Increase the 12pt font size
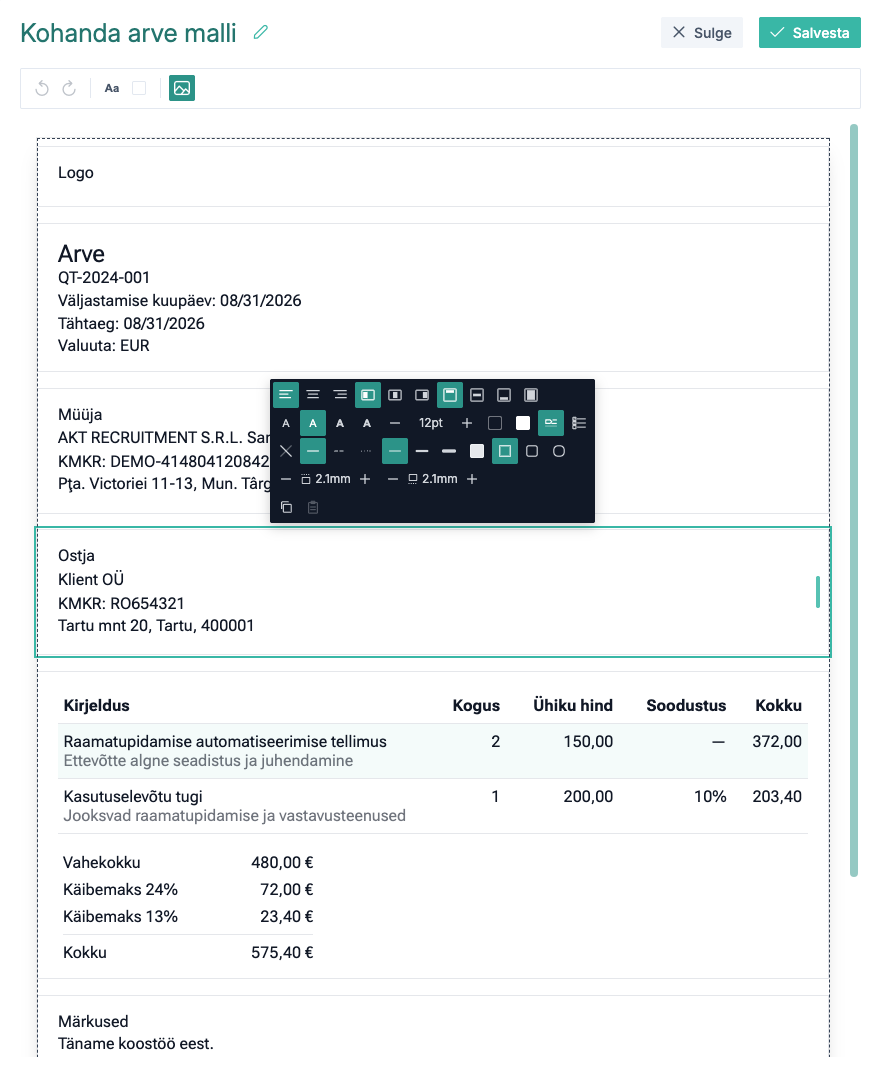Viewport: 878px width, 1075px height. click(467, 423)
